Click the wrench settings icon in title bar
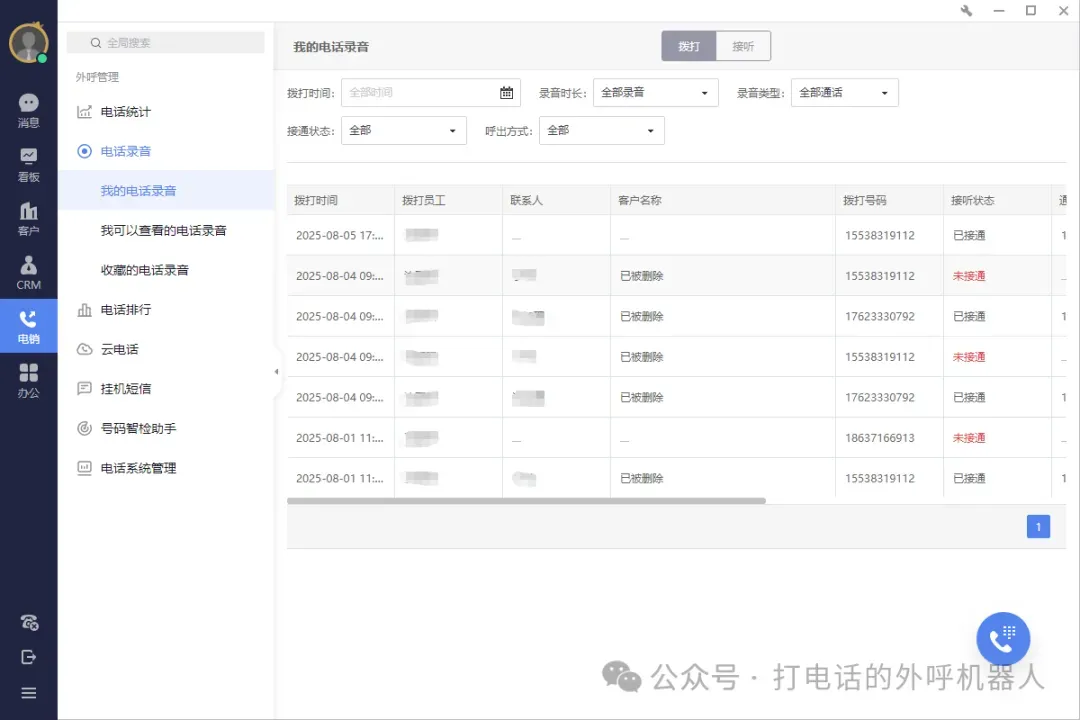The height and width of the screenshot is (720, 1080). pyautogui.click(x=967, y=11)
